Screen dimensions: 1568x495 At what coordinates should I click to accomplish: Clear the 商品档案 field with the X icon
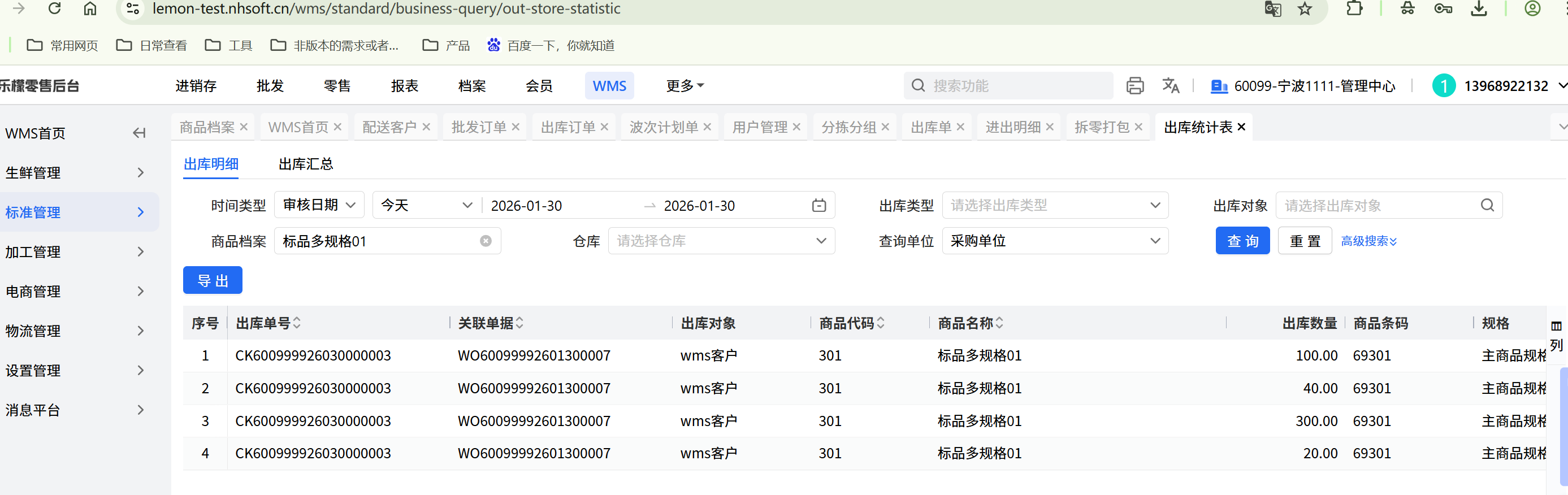pyautogui.click(x=486, y=241)
